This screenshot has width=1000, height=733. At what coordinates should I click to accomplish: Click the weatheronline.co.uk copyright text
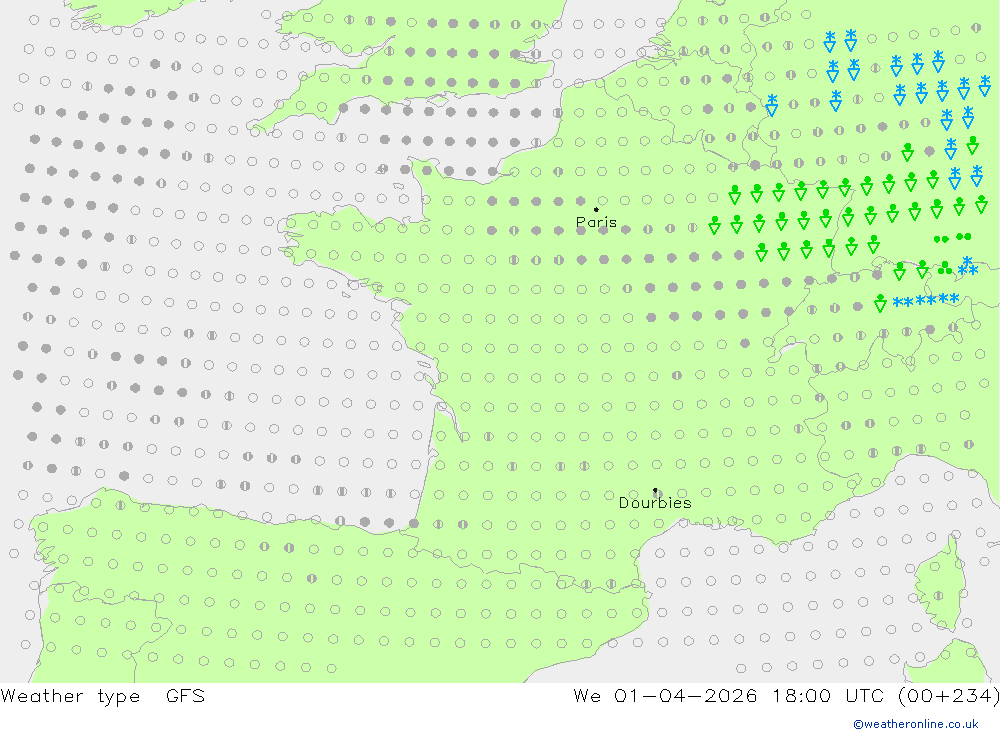916,724
